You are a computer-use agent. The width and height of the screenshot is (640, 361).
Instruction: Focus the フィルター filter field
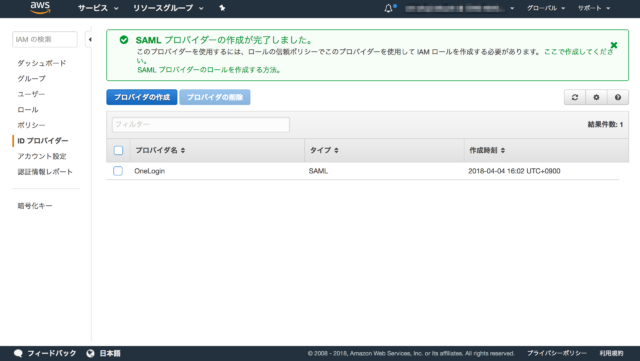pyautogui.click(x=201, y=125)
